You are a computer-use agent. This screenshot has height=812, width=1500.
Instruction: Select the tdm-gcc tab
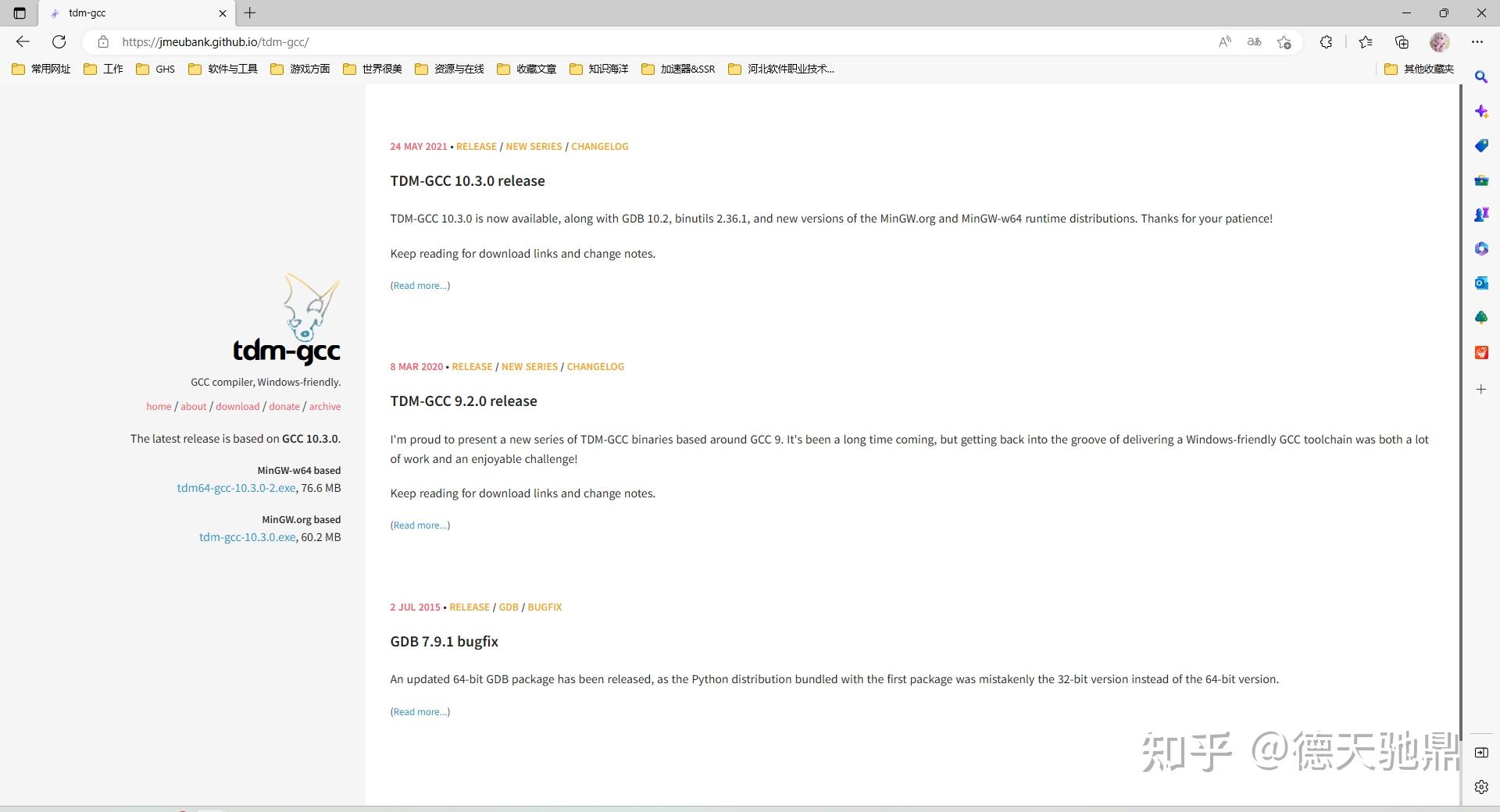tap(137, 13)
